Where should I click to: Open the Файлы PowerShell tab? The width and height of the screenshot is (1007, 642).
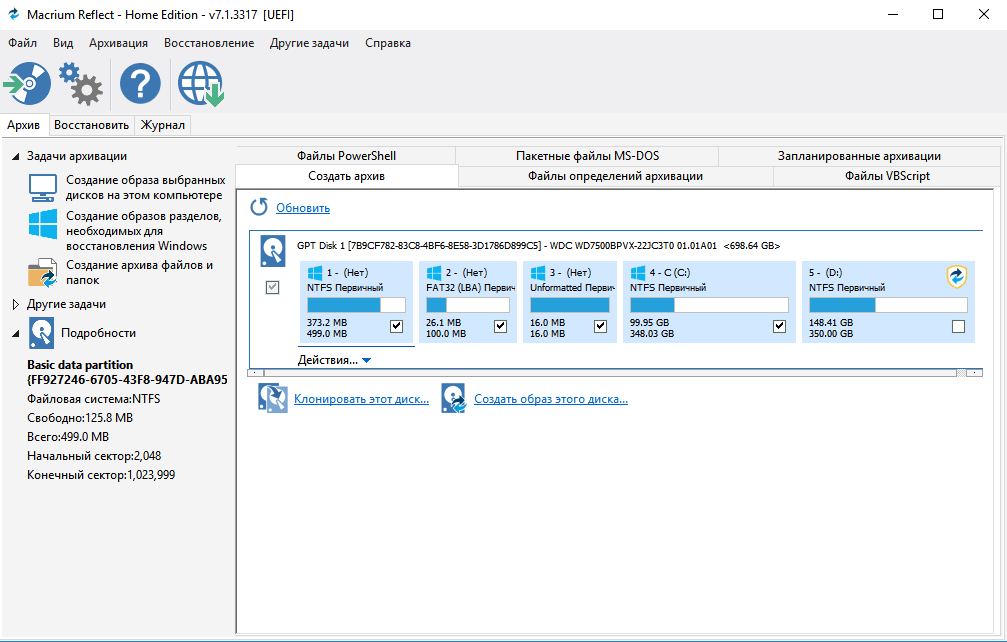(346, 156)
